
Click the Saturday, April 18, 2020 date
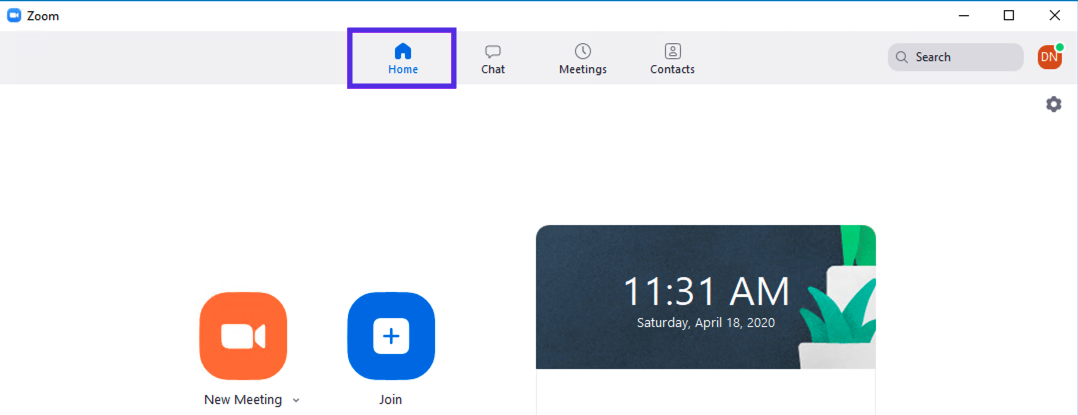[706, 323]
